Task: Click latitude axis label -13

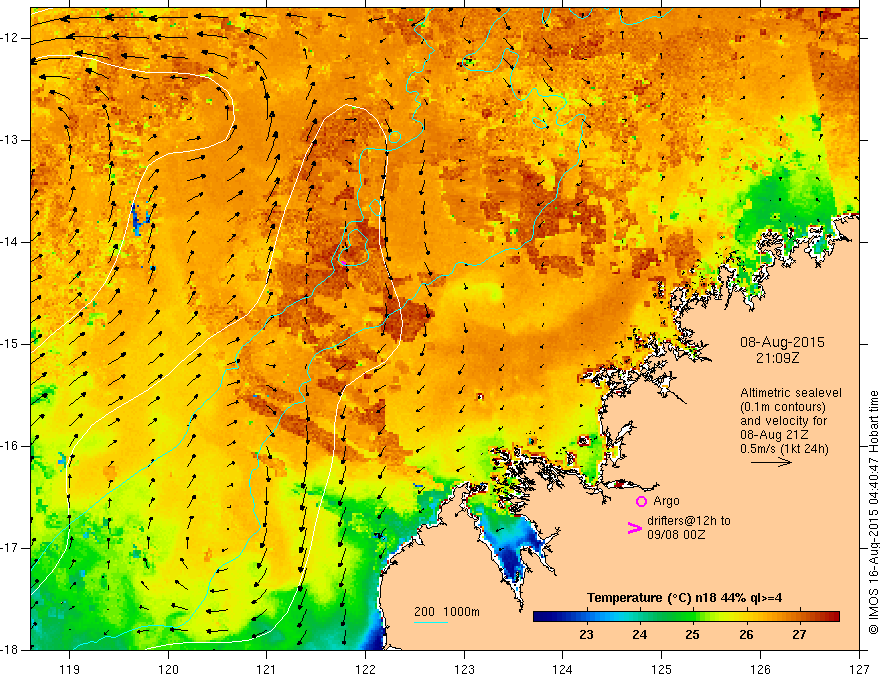Action: point(11,140)
